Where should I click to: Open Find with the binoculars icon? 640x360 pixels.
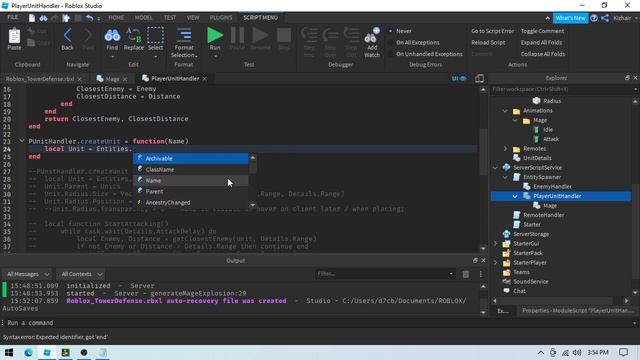(112, 36)
